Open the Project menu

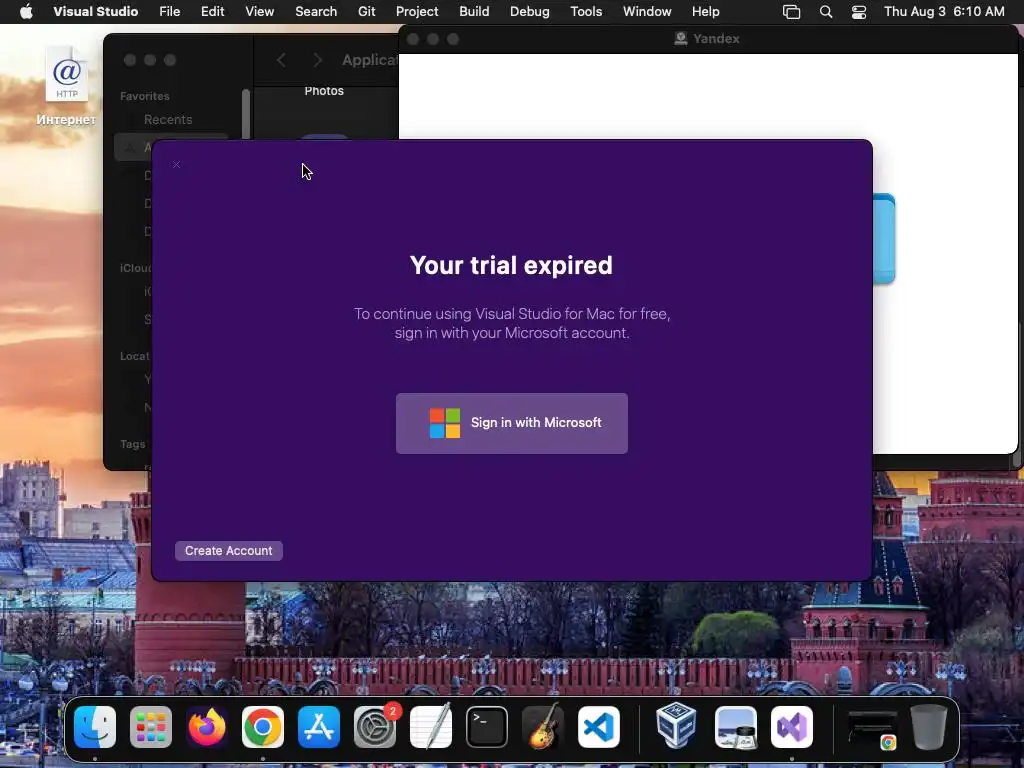click(x=417, y=11)
